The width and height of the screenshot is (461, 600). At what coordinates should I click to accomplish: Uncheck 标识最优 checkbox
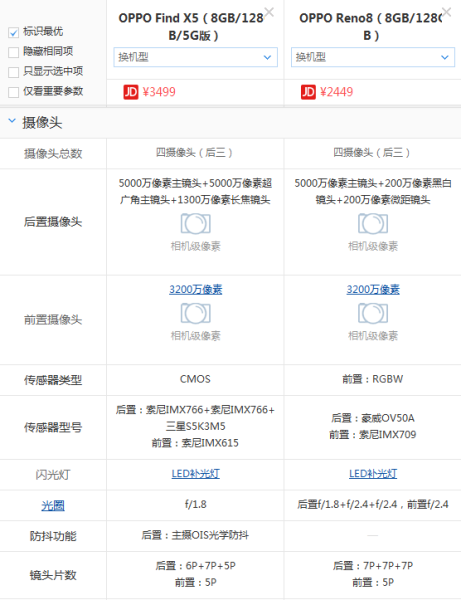(x=13, y=33)
